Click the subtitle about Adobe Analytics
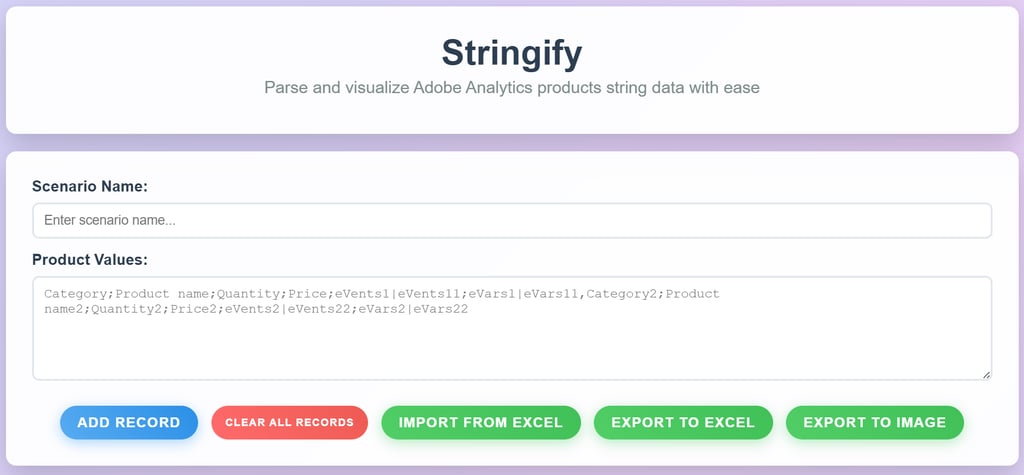The image size is (1024, 475). (511, 88)
